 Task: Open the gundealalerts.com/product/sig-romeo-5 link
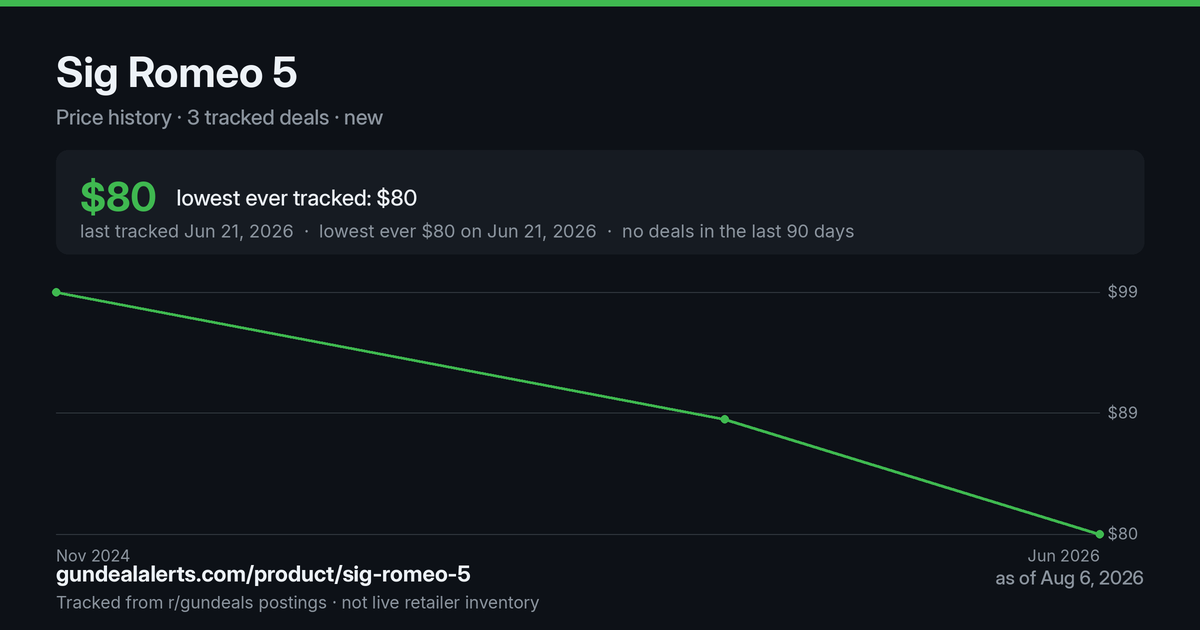[x=263, y=575]
